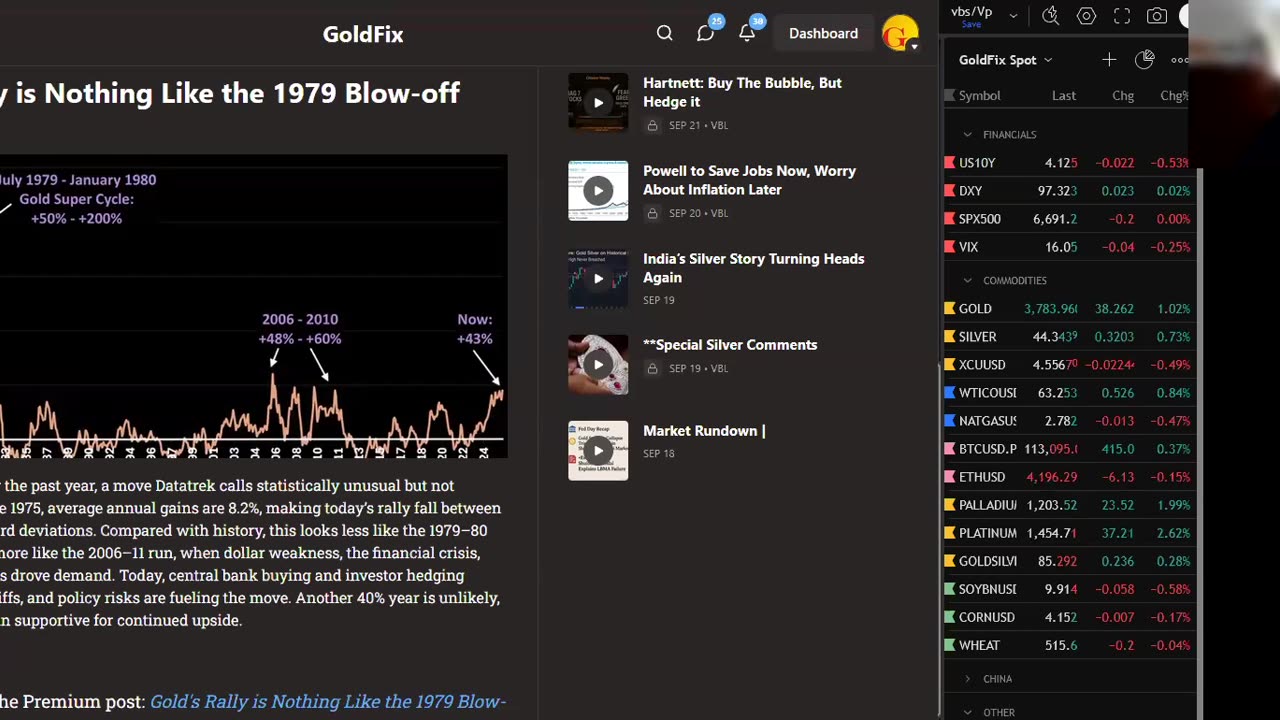Select the WHEAT watchlist row

[x=1068, y=645]
